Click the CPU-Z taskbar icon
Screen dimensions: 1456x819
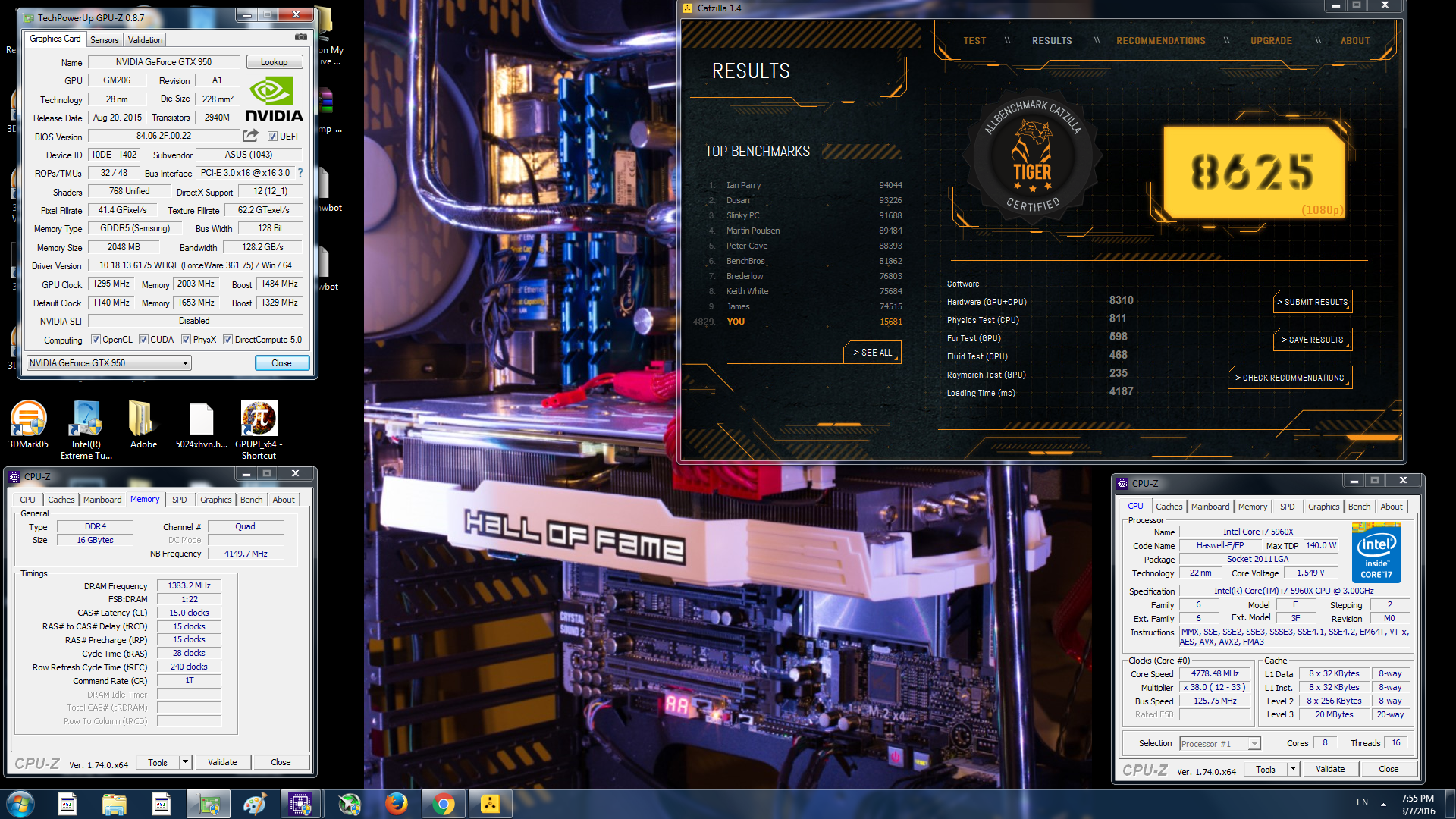[301, 804]
